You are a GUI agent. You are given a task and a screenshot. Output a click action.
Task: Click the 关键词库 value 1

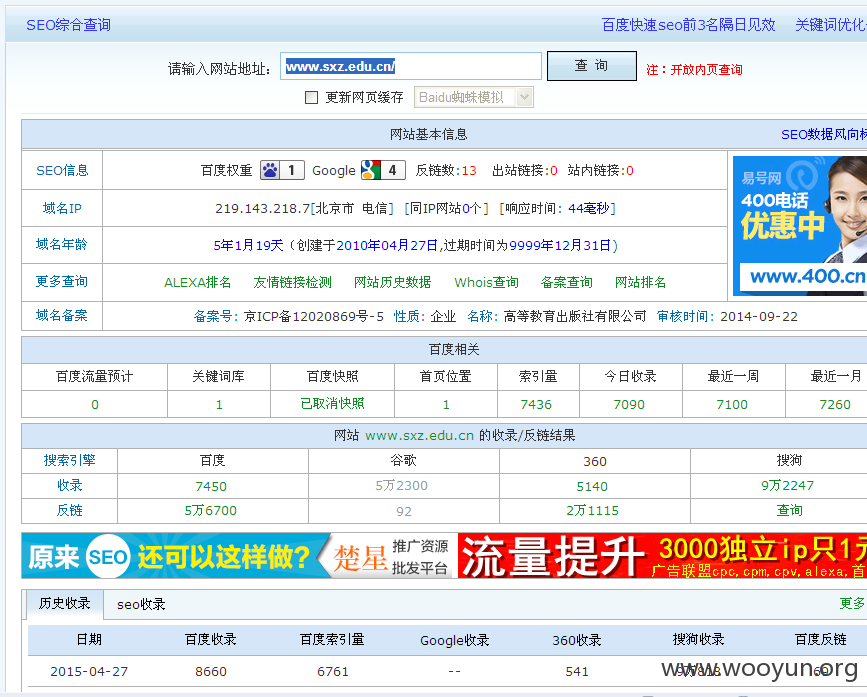(x=219, y=405)
